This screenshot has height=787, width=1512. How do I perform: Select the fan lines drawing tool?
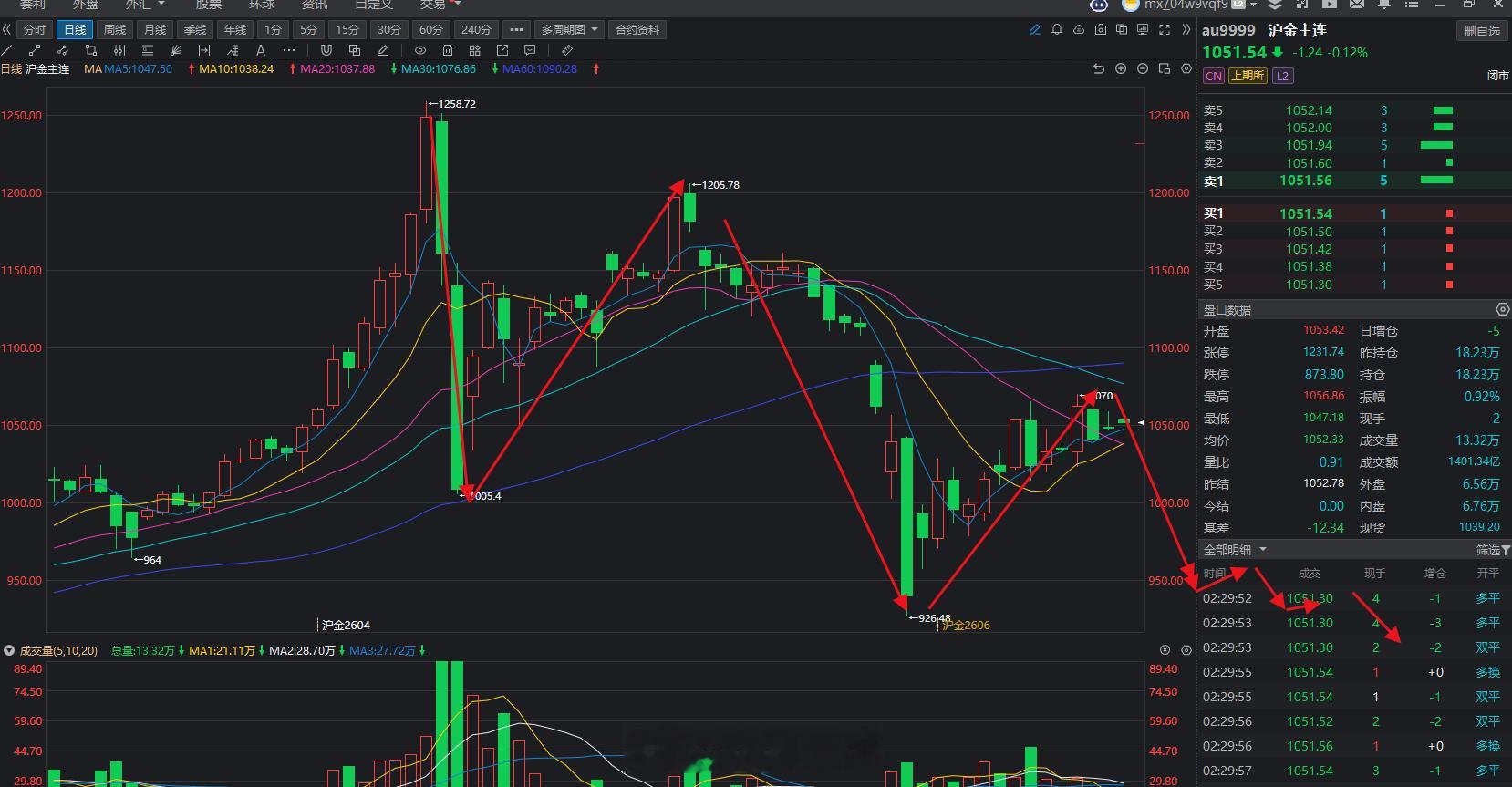[176, 50]
